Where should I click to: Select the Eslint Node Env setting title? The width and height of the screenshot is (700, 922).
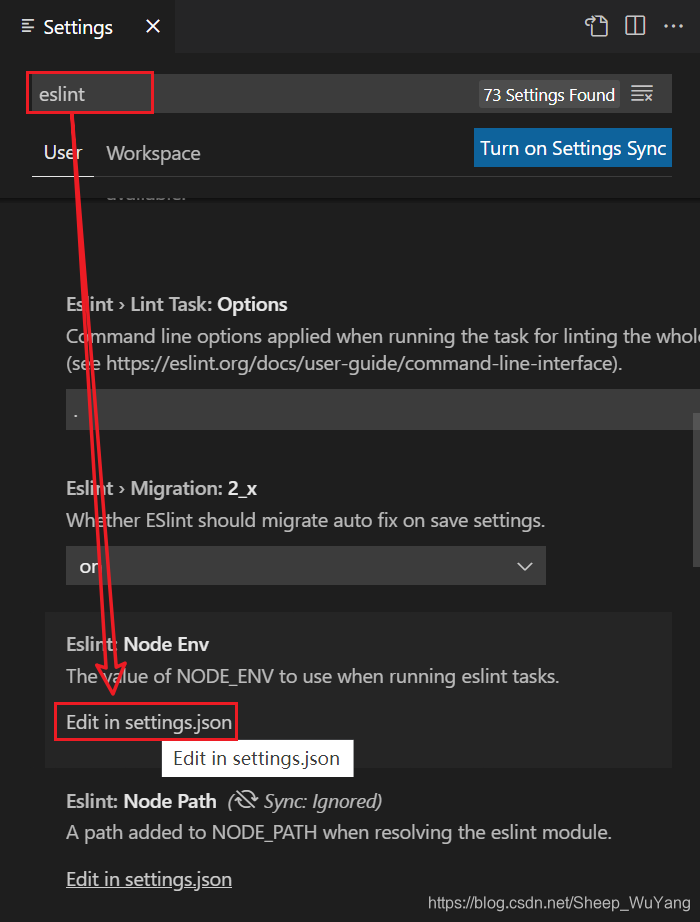137,644
